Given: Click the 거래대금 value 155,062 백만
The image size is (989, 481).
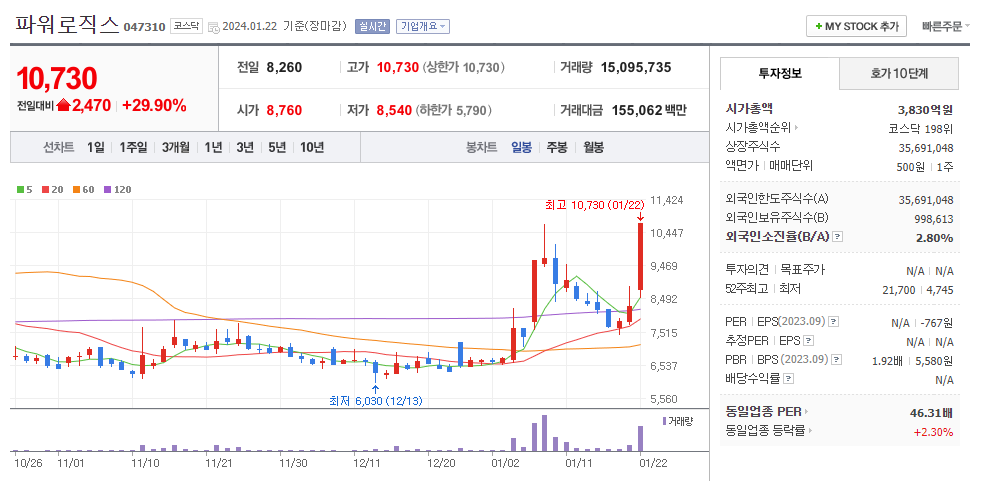Looking at the screenshot, I should pos(649,111).
